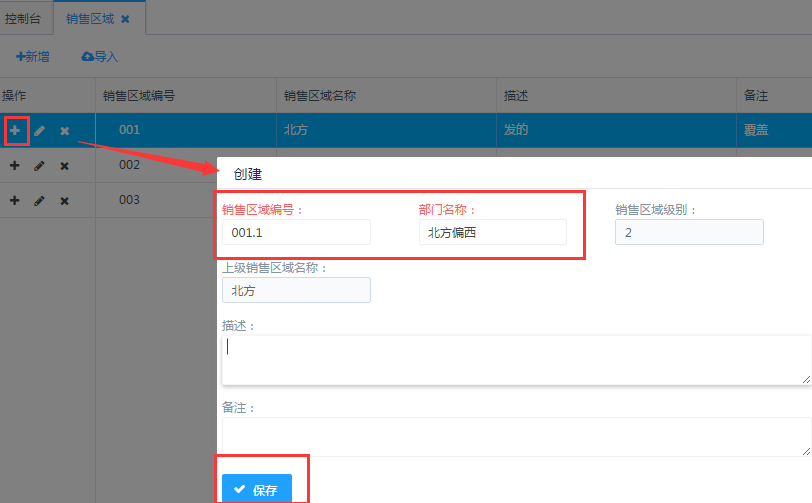Close the 销售区域 tab
Viewport: 812px width, 503px height.
[x=125, y=19]
